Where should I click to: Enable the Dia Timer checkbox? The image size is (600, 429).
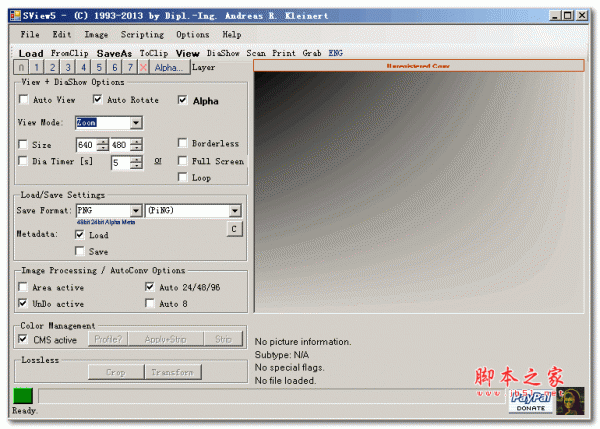[x=23, y=161]
